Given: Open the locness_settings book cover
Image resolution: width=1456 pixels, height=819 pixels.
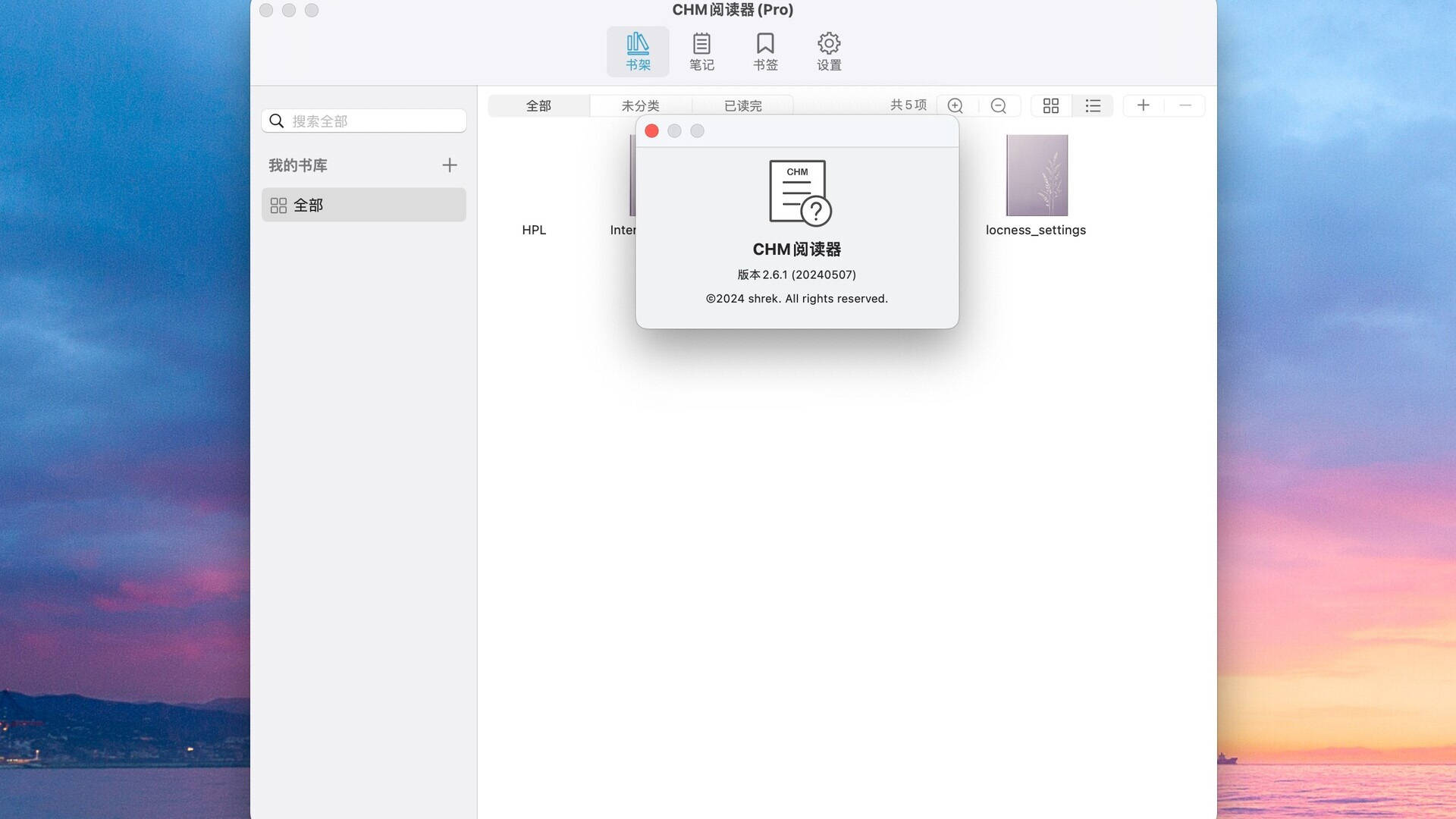Looking at the screenshot, I should pos(1037,175).
